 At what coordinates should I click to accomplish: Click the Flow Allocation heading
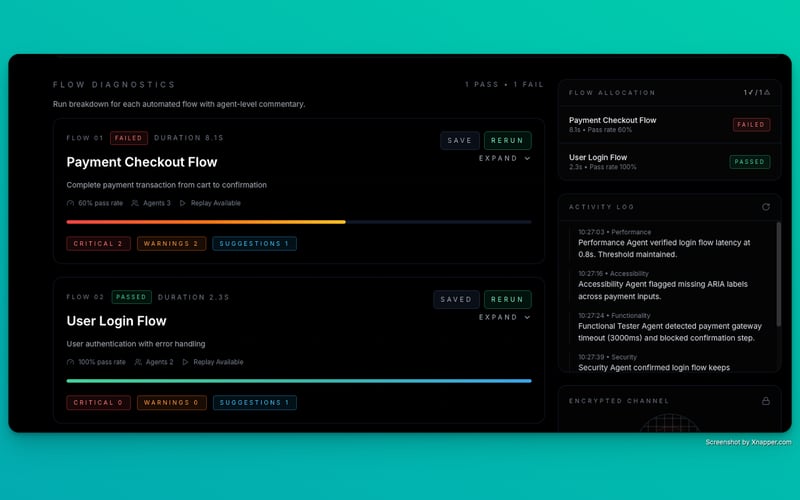(x=612, y=93)
